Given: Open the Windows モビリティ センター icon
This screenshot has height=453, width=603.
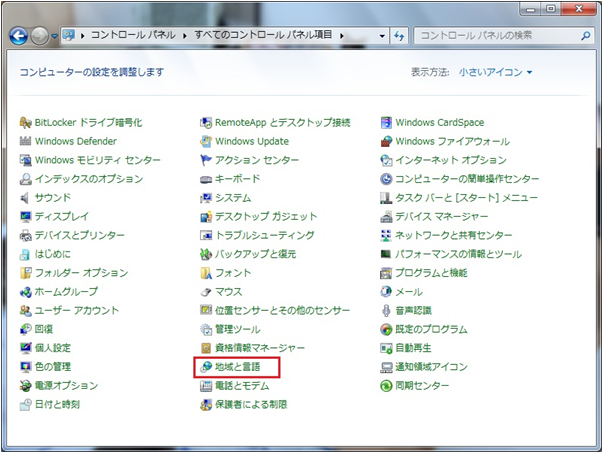Looking at the screenshot, I should tap(25, 160).
